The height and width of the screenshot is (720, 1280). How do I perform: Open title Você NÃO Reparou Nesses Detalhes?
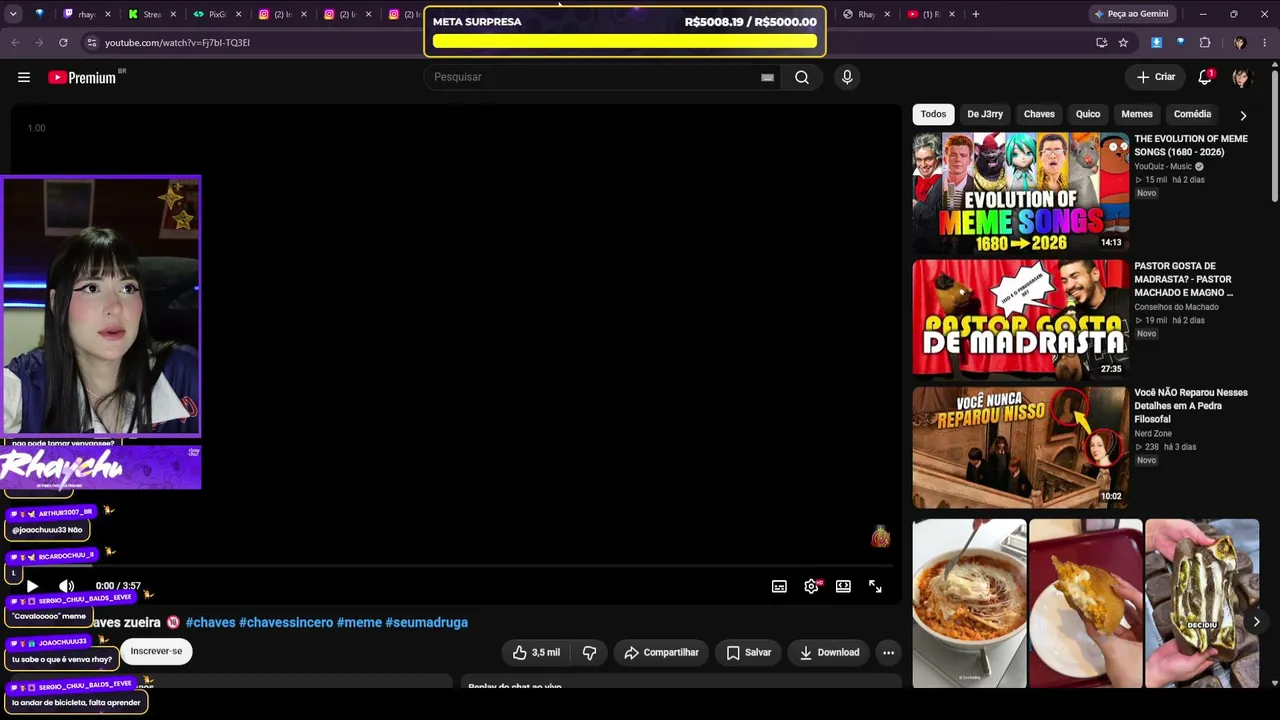tap(1191, 406)
